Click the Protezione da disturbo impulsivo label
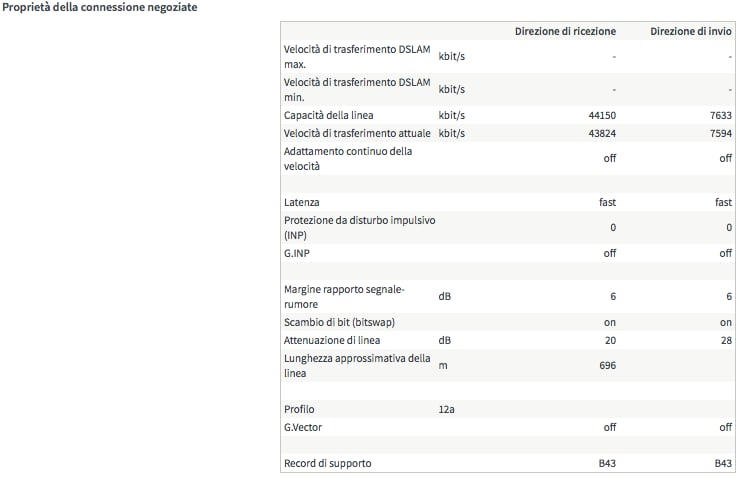The width and height of the screenshot is (744, 481). pyautogui.click(x=360, y=227)
